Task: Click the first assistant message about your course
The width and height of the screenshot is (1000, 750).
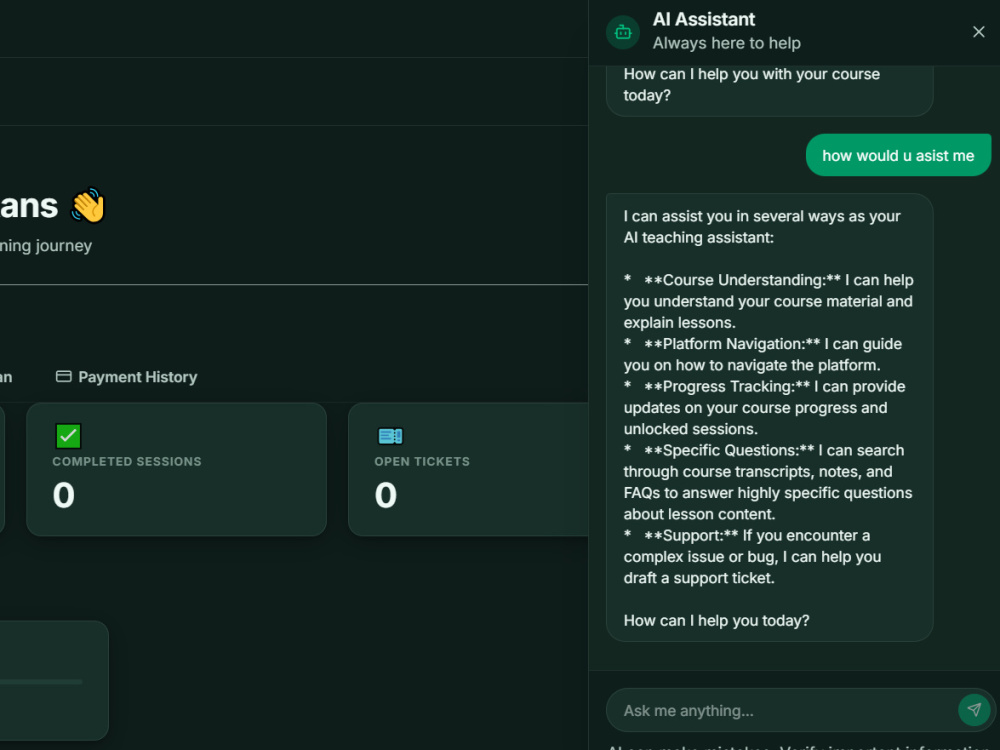Action: pyautogui.click(x=769, y=89)
